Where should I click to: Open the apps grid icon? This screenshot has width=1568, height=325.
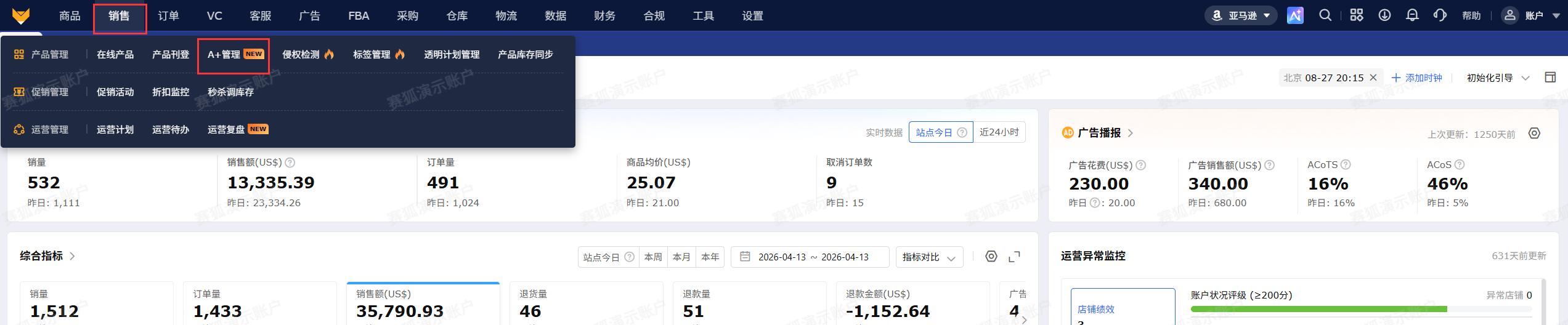coord(1357,15)
